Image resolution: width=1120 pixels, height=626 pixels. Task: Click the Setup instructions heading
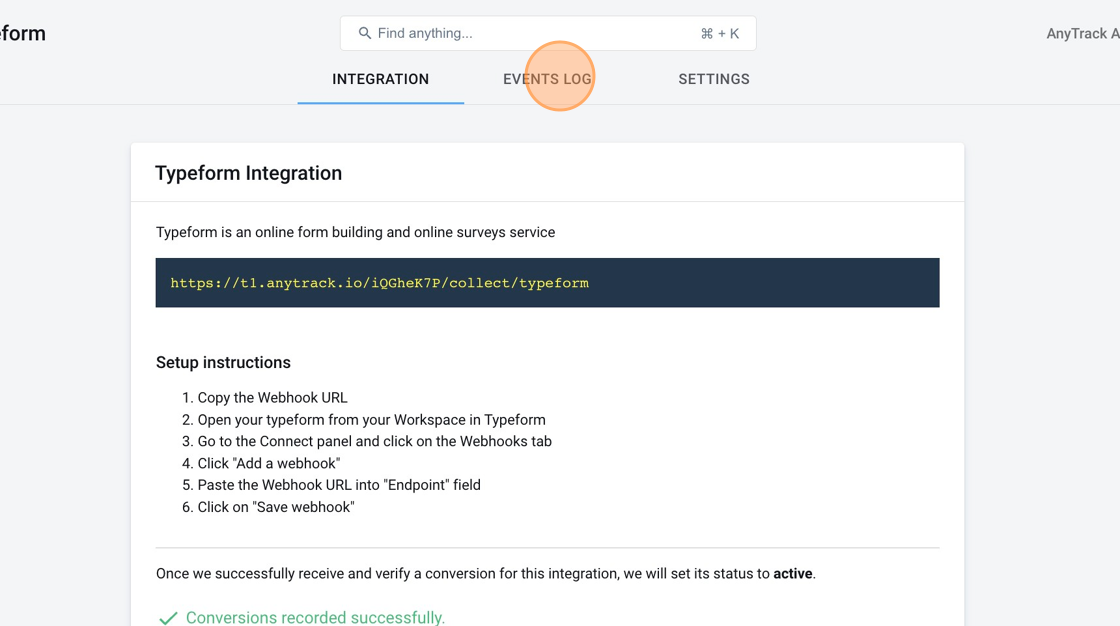pos(223,362)
